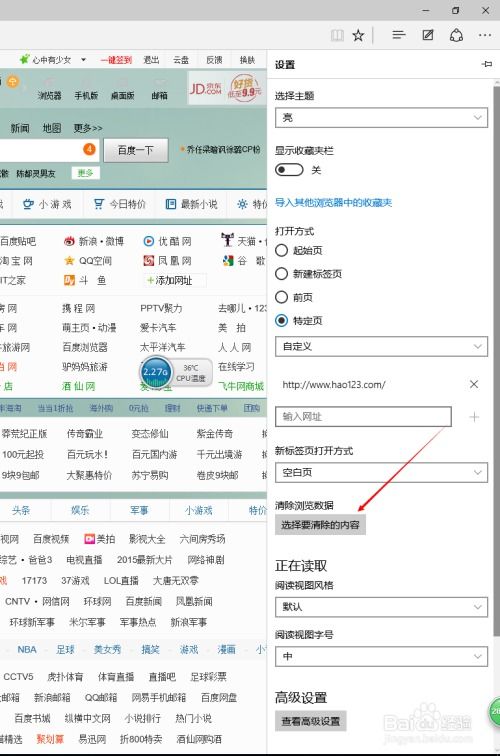Add page to favorites with star icon
This screenshot has height=756, width=500.
(358, 35)
